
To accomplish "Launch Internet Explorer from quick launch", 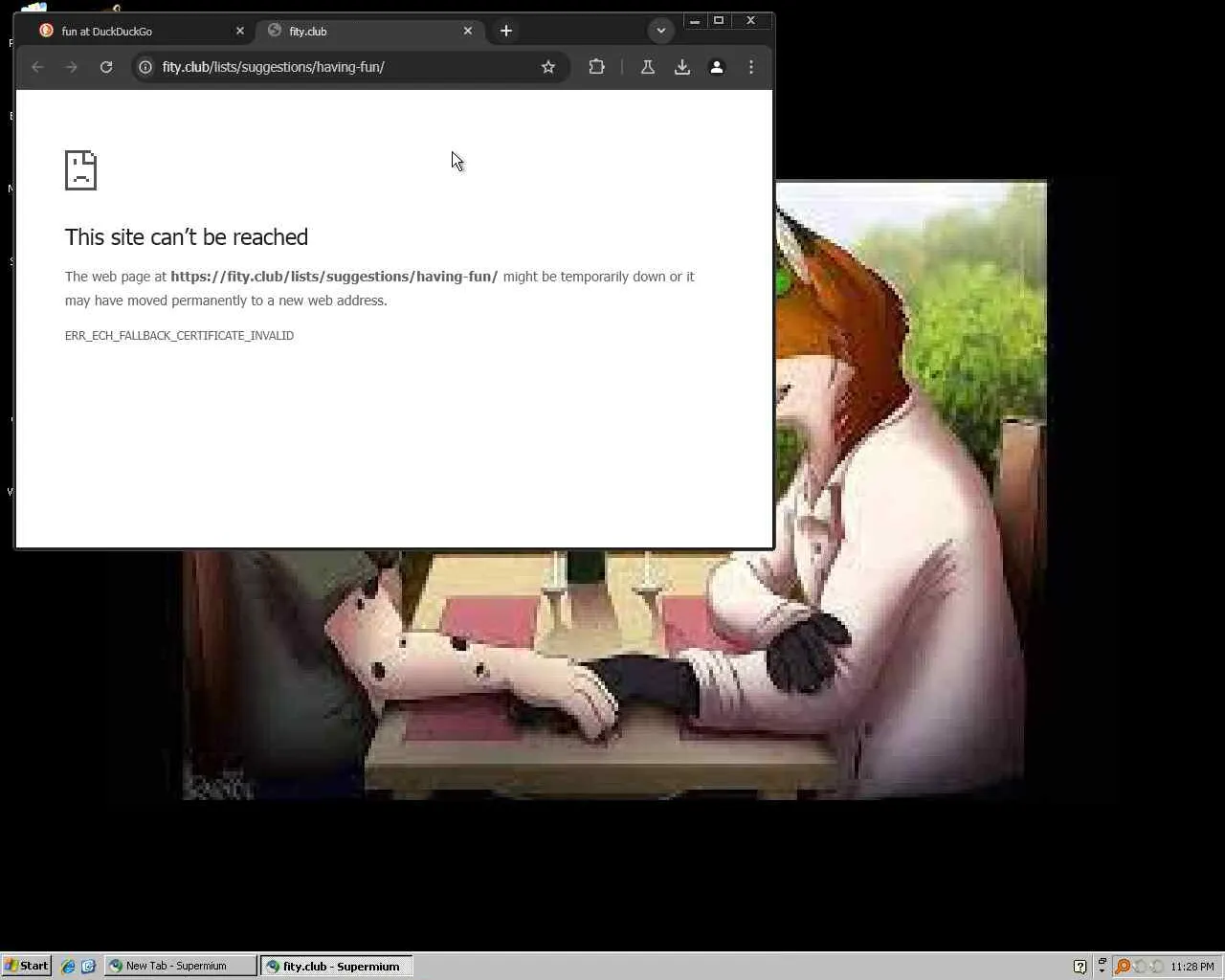I will click(68, 967).
